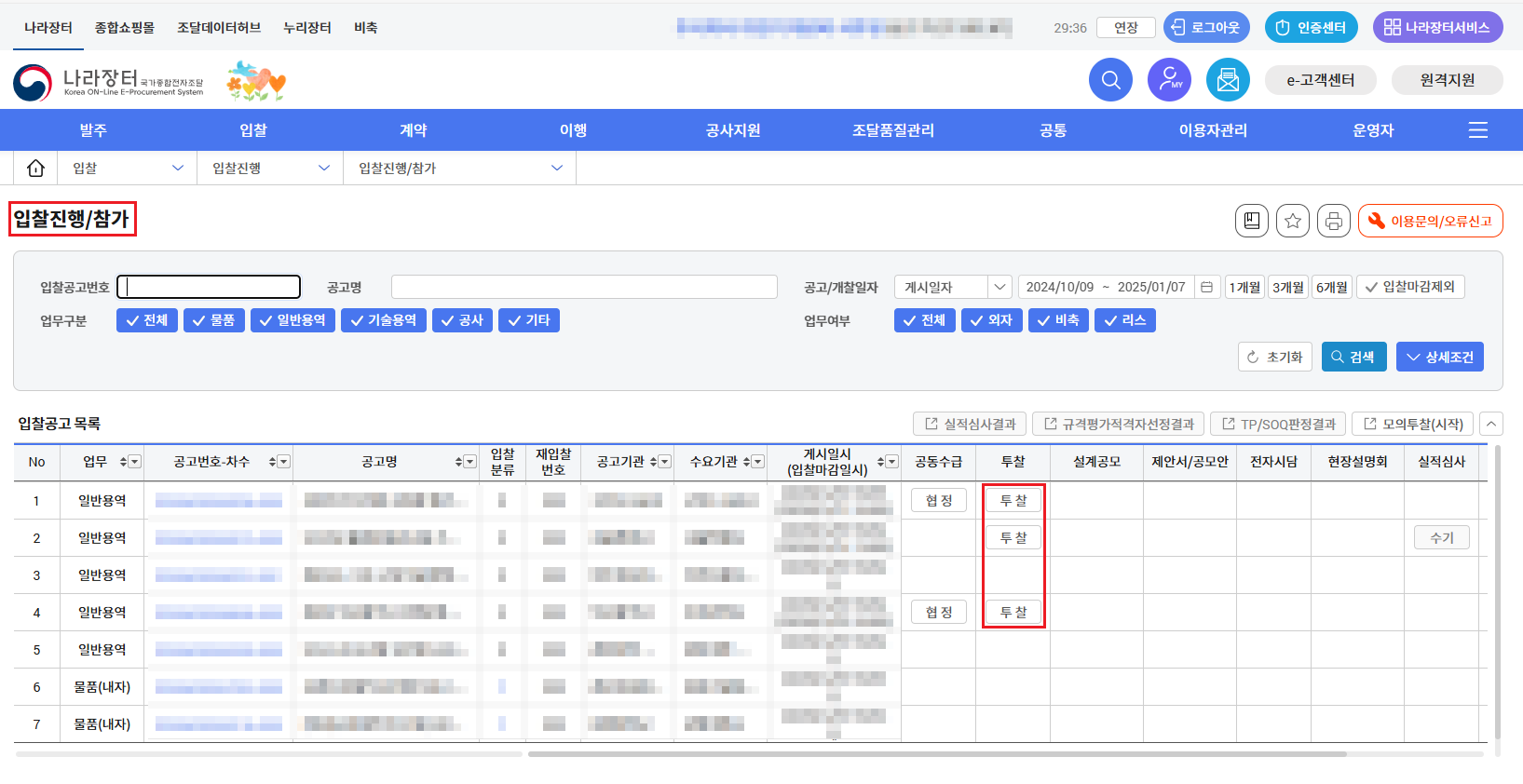Open the 이행 main menu
This screenshot has height=784, width=1523.
coord(573,130)
